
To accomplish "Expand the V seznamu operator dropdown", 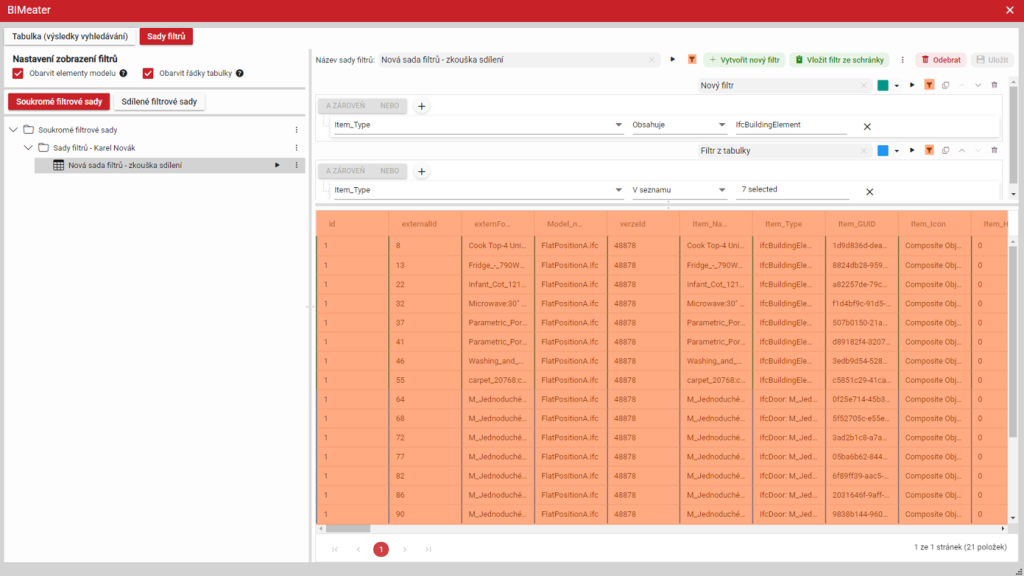I will click(678, 190).
